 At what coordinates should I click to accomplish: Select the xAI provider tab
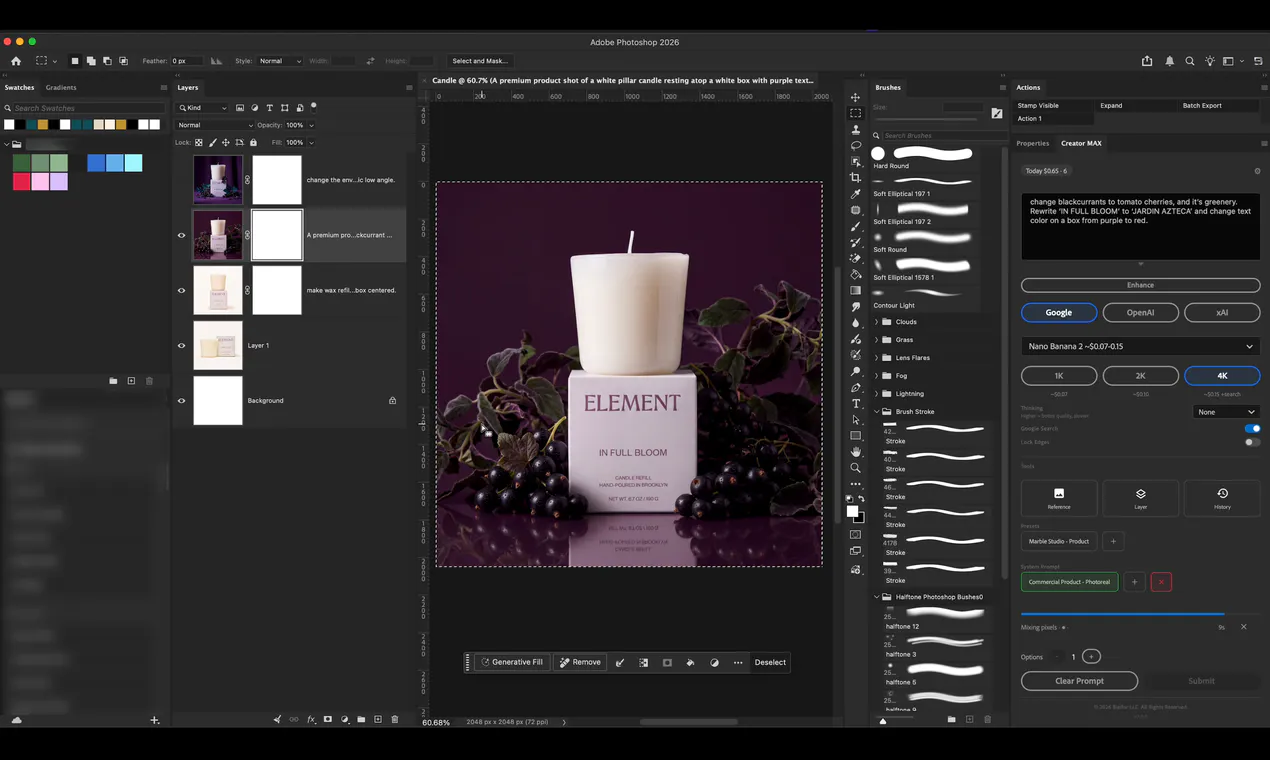pyautogui.click(x=1222, y=312)
